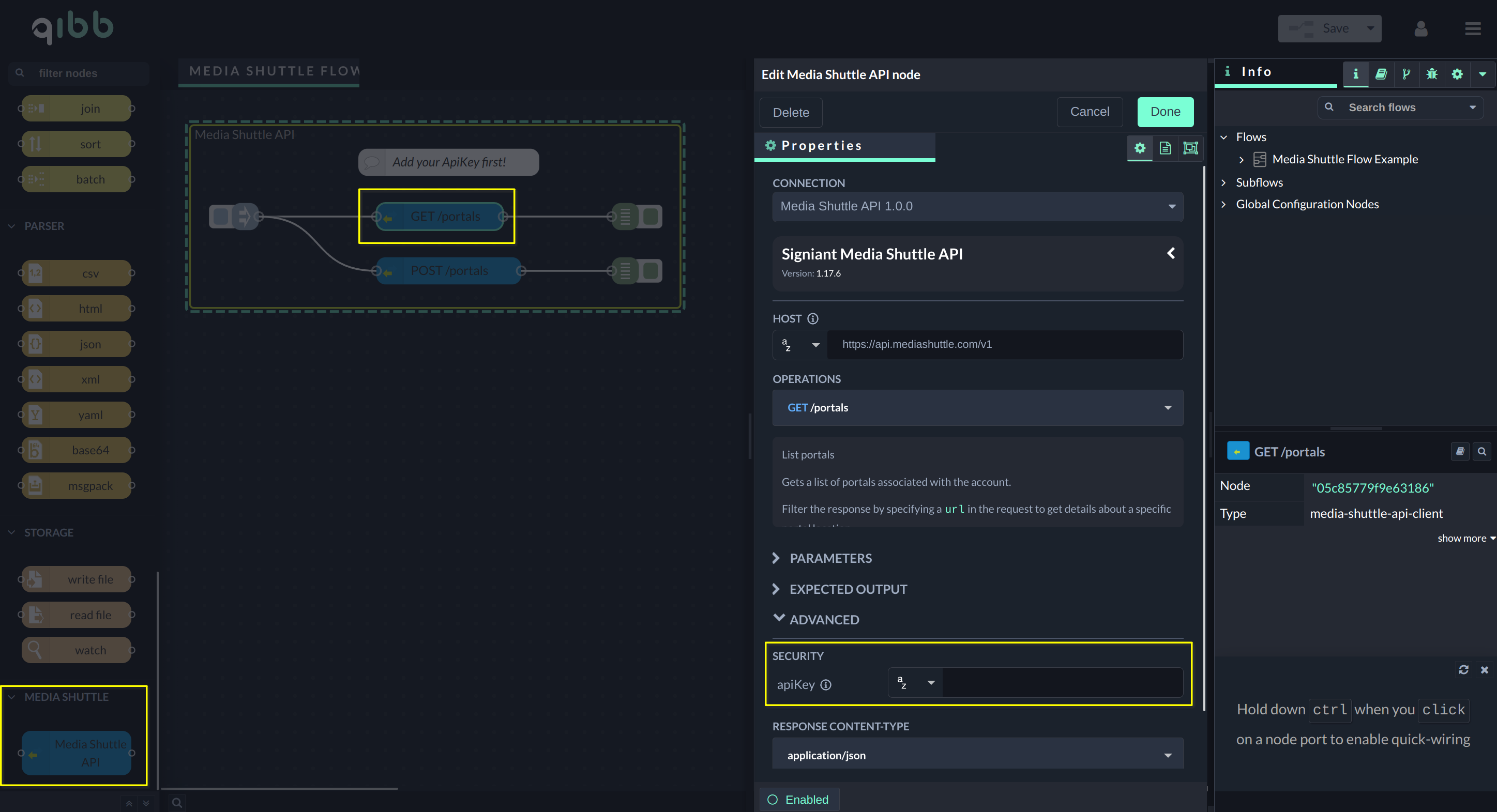Open the hamburger main menu
This screenshot has width=1497, height=812.
(1473, 28)
